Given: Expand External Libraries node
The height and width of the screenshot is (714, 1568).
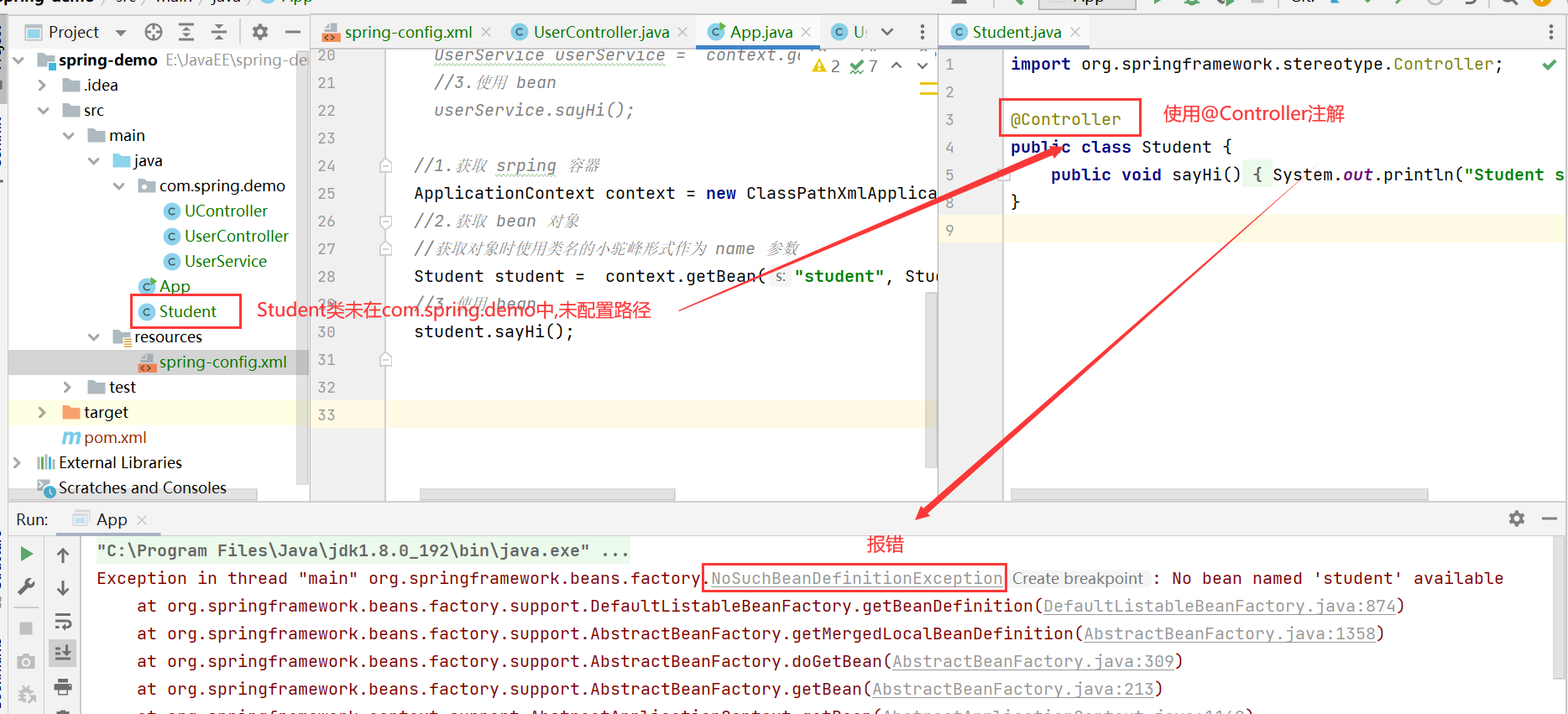Looking at the screenshot, I should (18, 463).
